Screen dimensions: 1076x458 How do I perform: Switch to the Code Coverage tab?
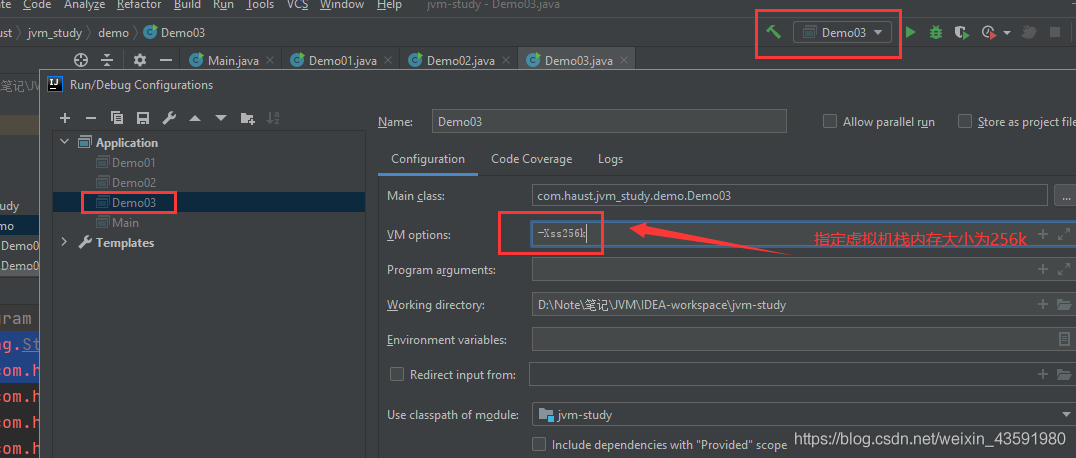pyautogui.click(x=531, y=159)
